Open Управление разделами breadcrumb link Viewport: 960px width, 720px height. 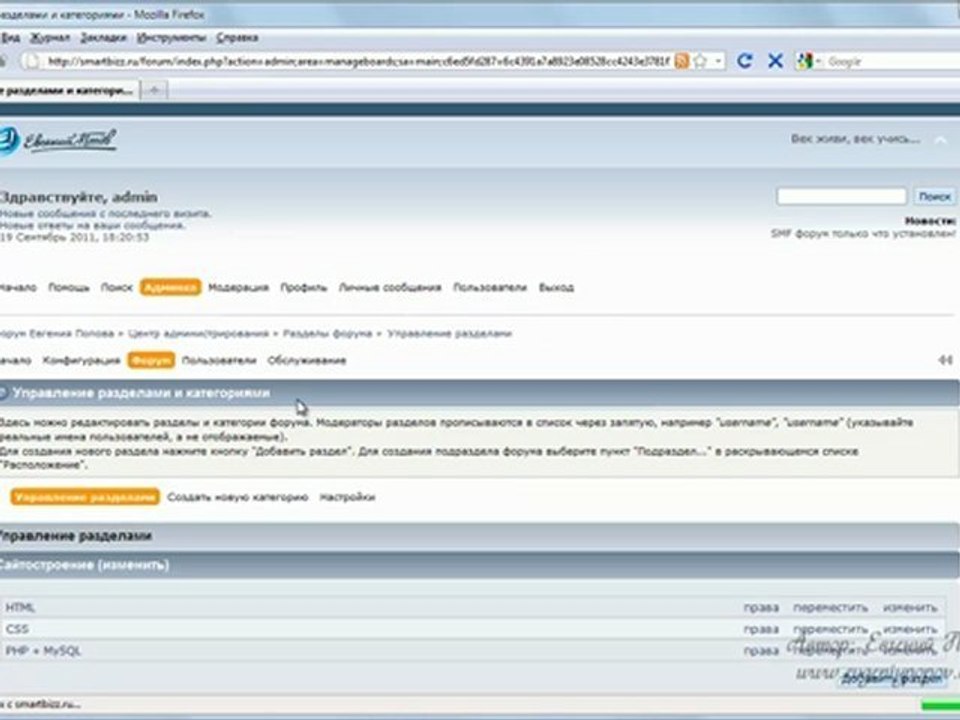tap(449, 334)
